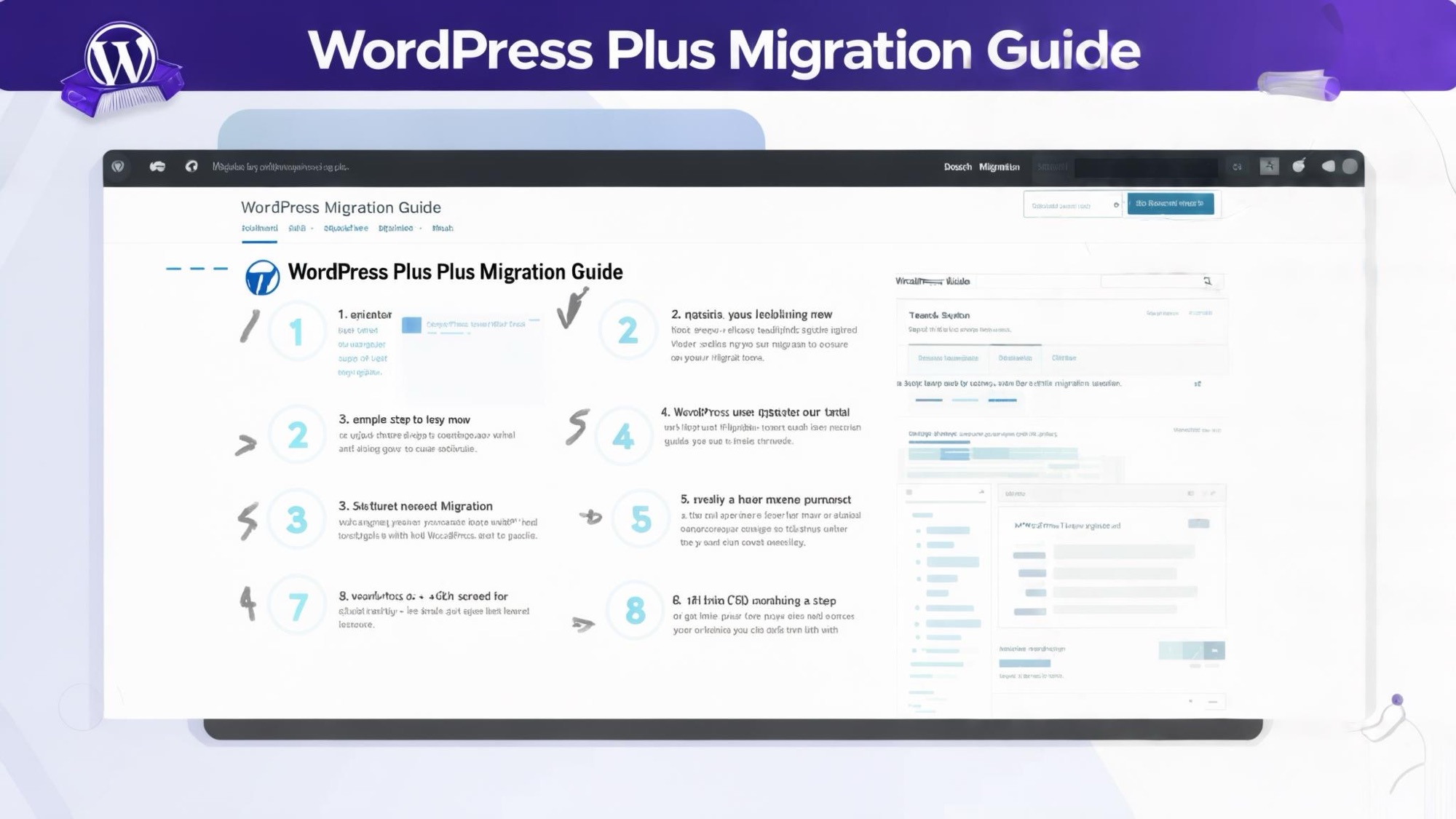Image resolution: width=1456 pixels, height=819 pixels.
Task: Select the third tab in Teanch Seyion panel
Action: click(1064, 358)
